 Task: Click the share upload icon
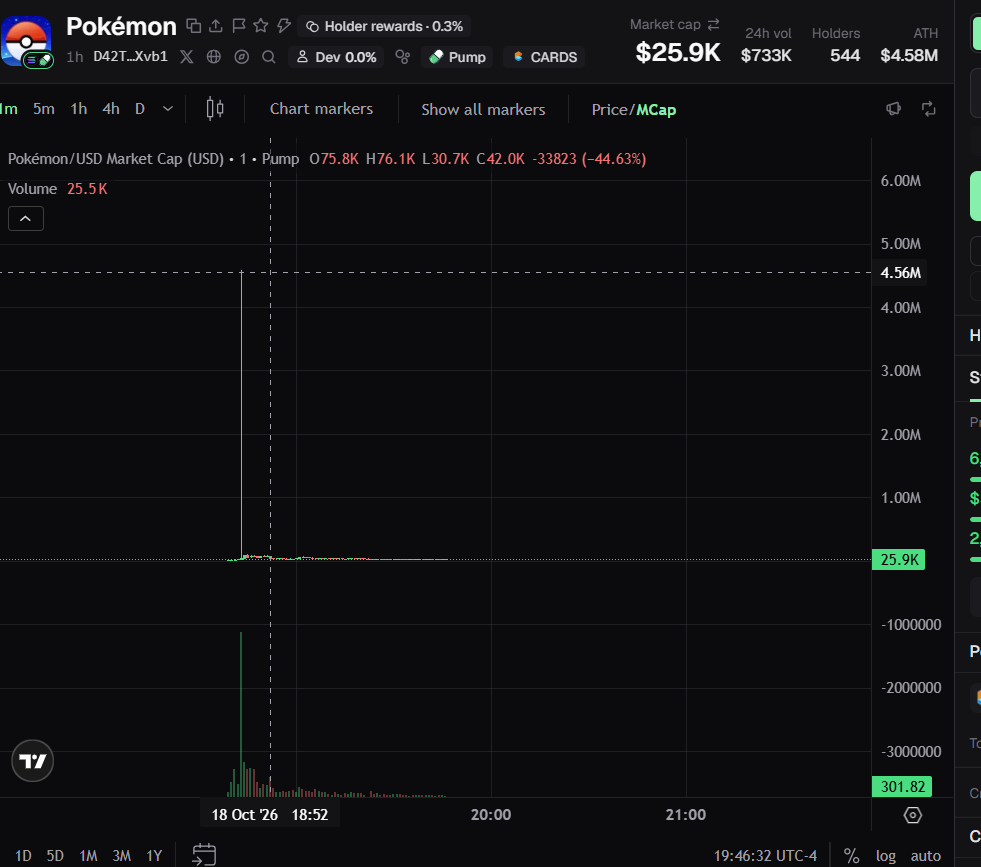pos(216,26)
